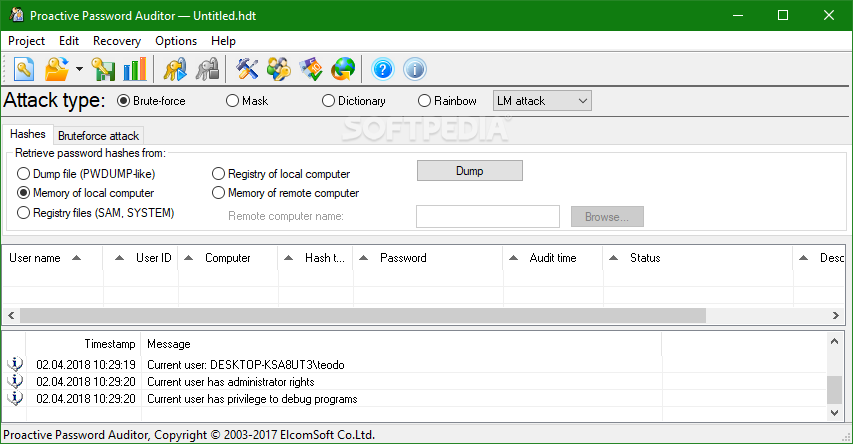Open help via blue question mark icon
The height and width of the screenshot is (444, 853).
pyautogui.click(x=382, y=70)
